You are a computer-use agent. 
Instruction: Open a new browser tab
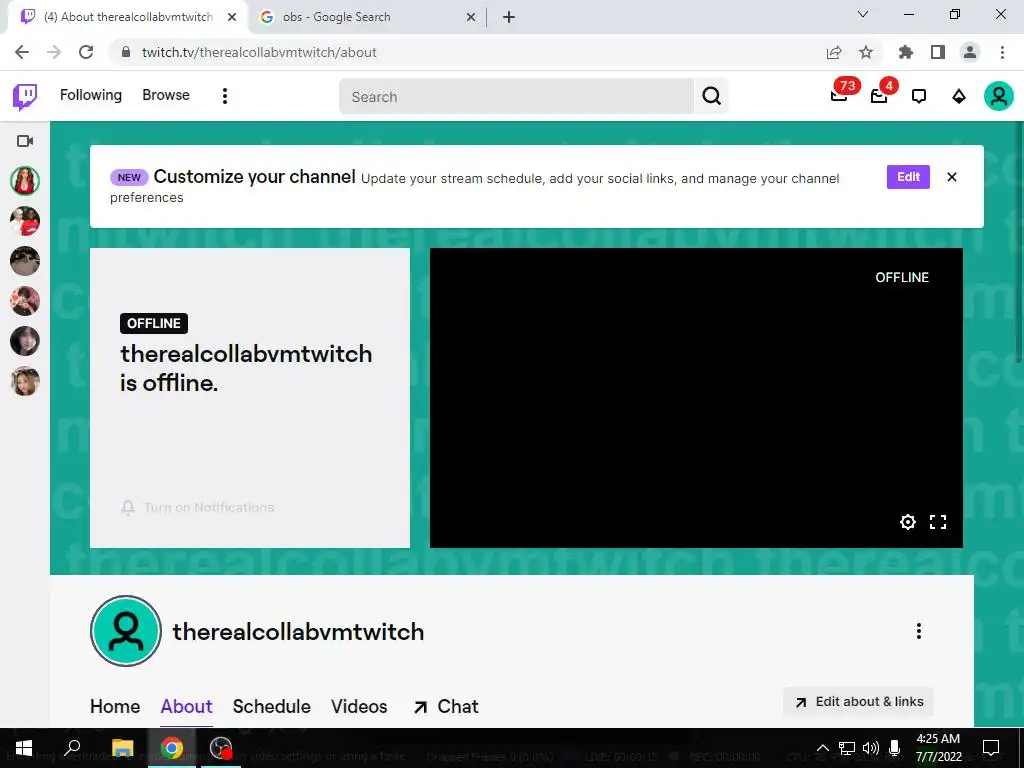tap(509, 17)
